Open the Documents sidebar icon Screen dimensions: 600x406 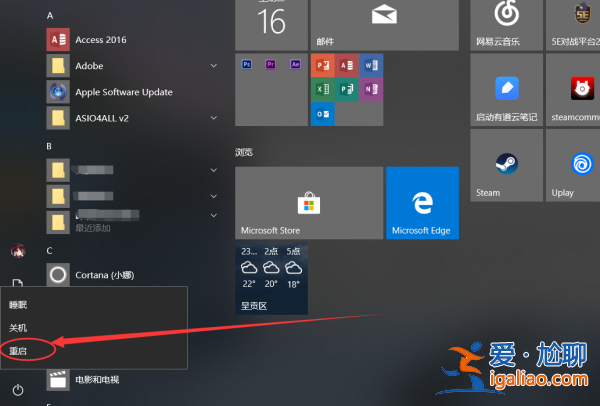pyautogui.click(x=18, y=283)
